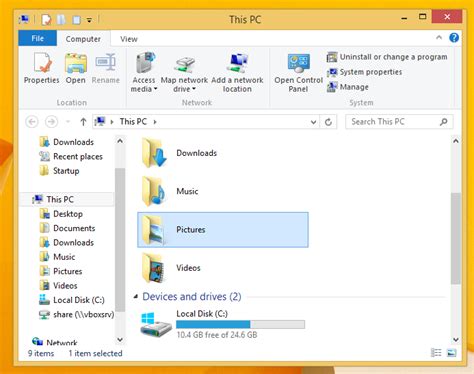
Task: Expand breadcrumb arrow after This PC
Action: point(155,122)
